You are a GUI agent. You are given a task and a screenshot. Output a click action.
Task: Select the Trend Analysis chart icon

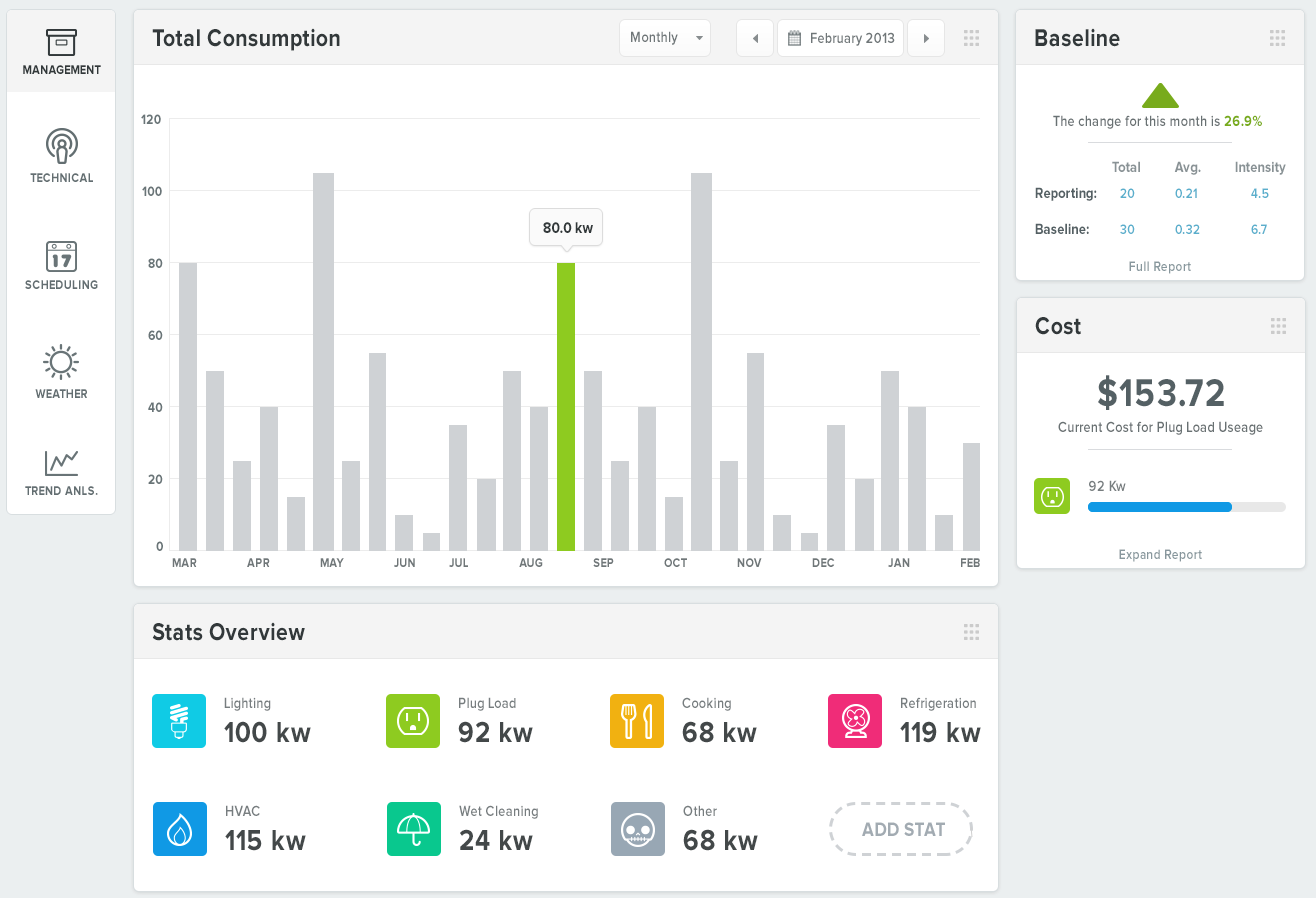pos(61,463)
